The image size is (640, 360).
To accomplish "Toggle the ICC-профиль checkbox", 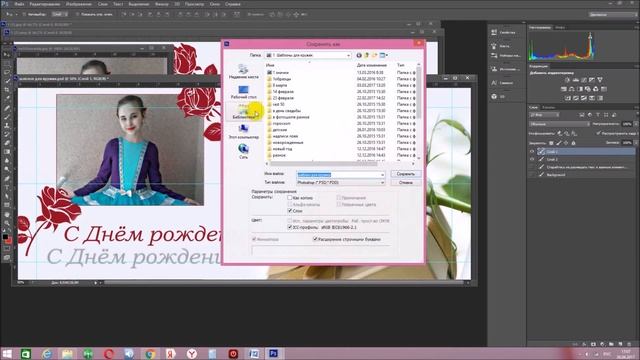I will click(290, 227).
